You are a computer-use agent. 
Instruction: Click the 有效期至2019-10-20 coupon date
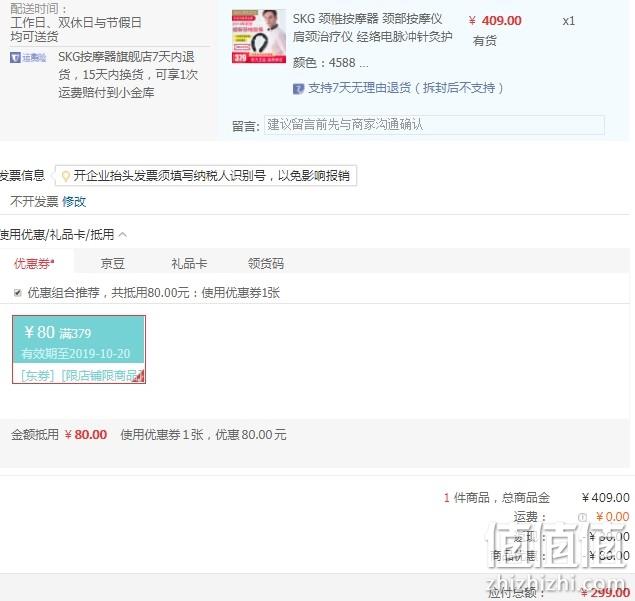(x=76, y=354)
